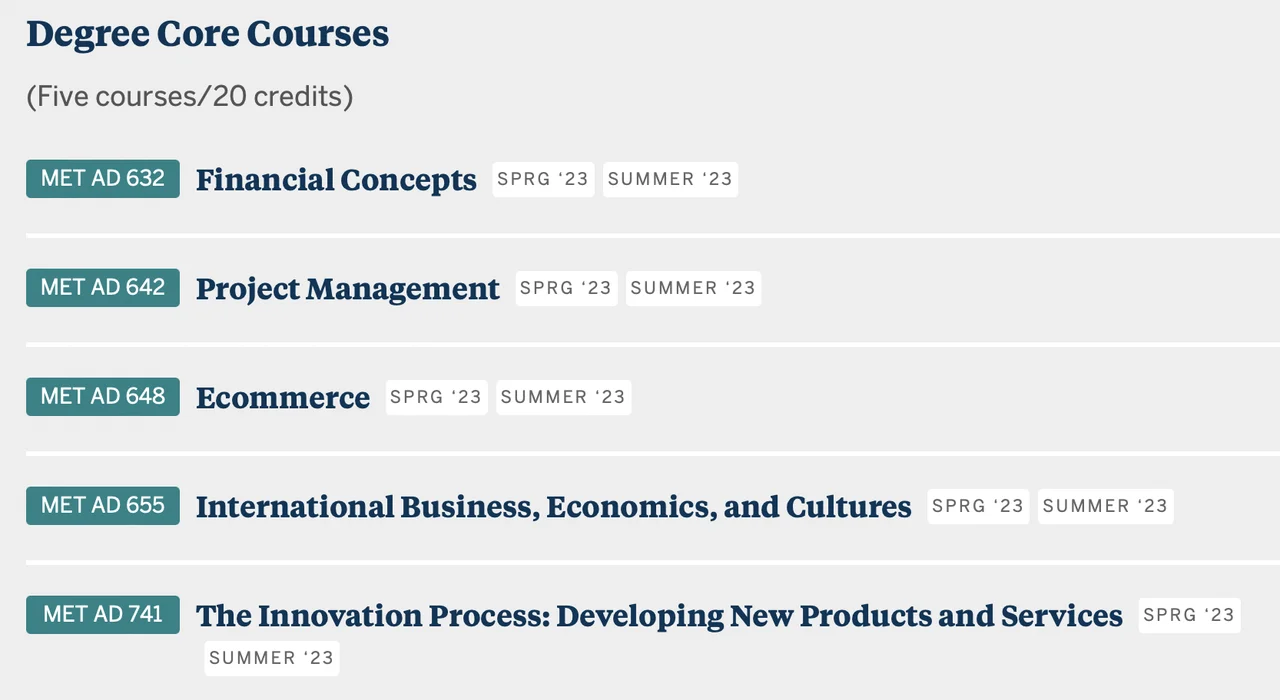Select SUMMER '23 for International Business course
Screen dimensions: 1280x700
click(1105, 507)
